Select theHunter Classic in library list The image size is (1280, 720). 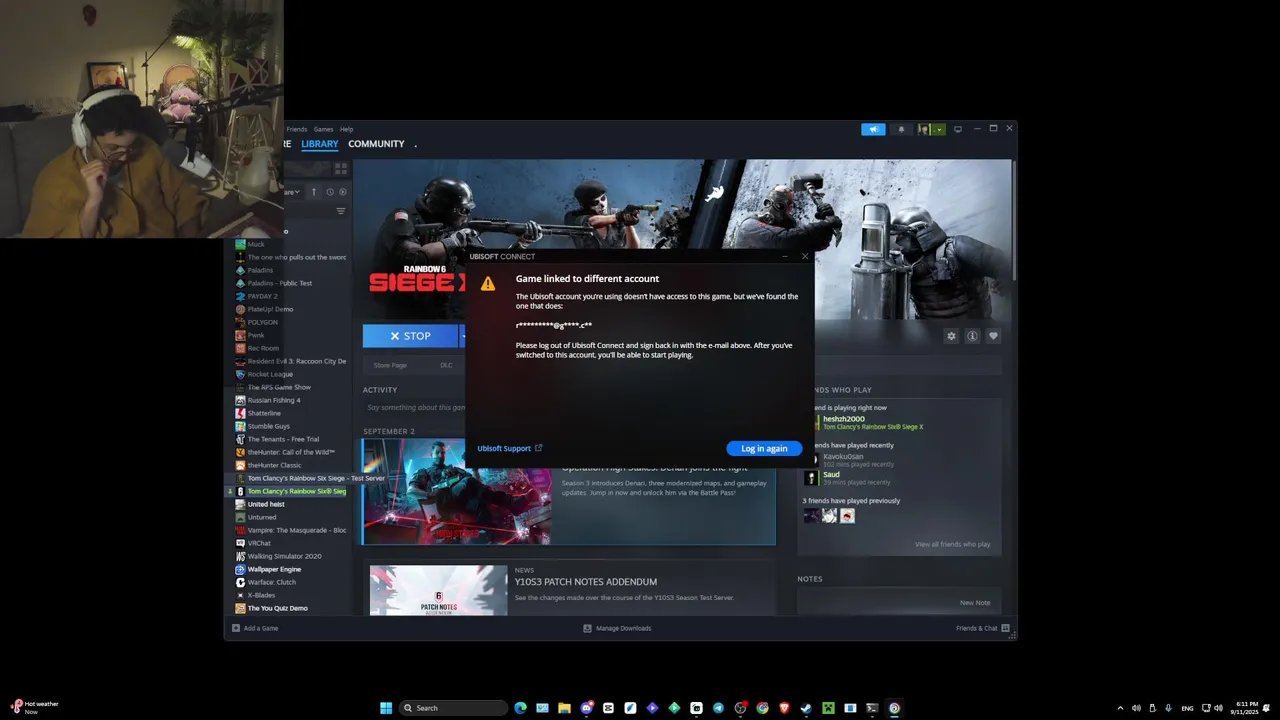[x=275, y=465]
